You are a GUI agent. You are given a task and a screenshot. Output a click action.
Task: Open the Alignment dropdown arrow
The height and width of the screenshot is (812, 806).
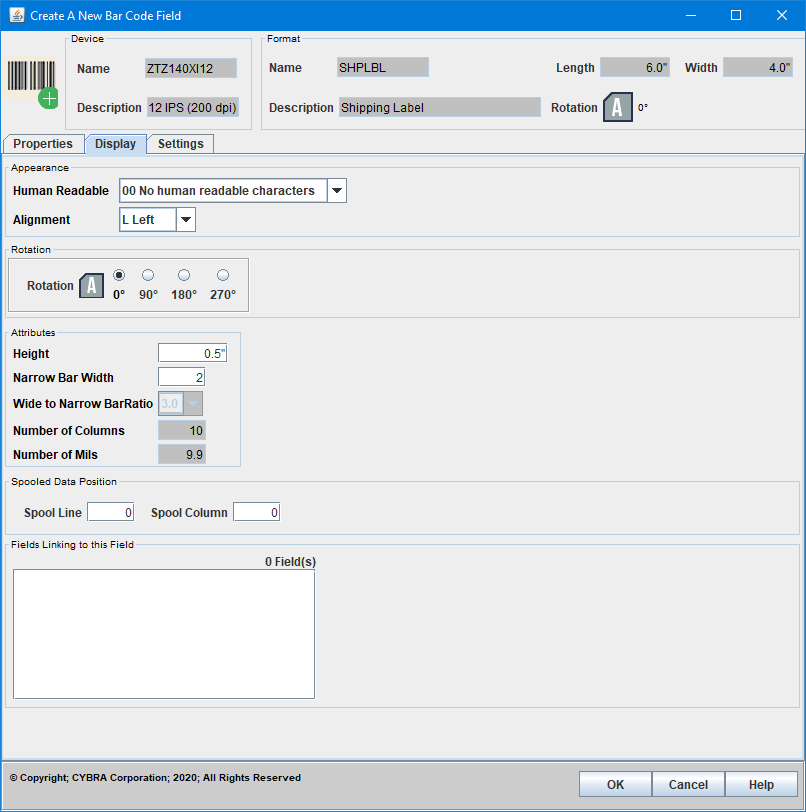pyautogui.click(x=185, y=220)
